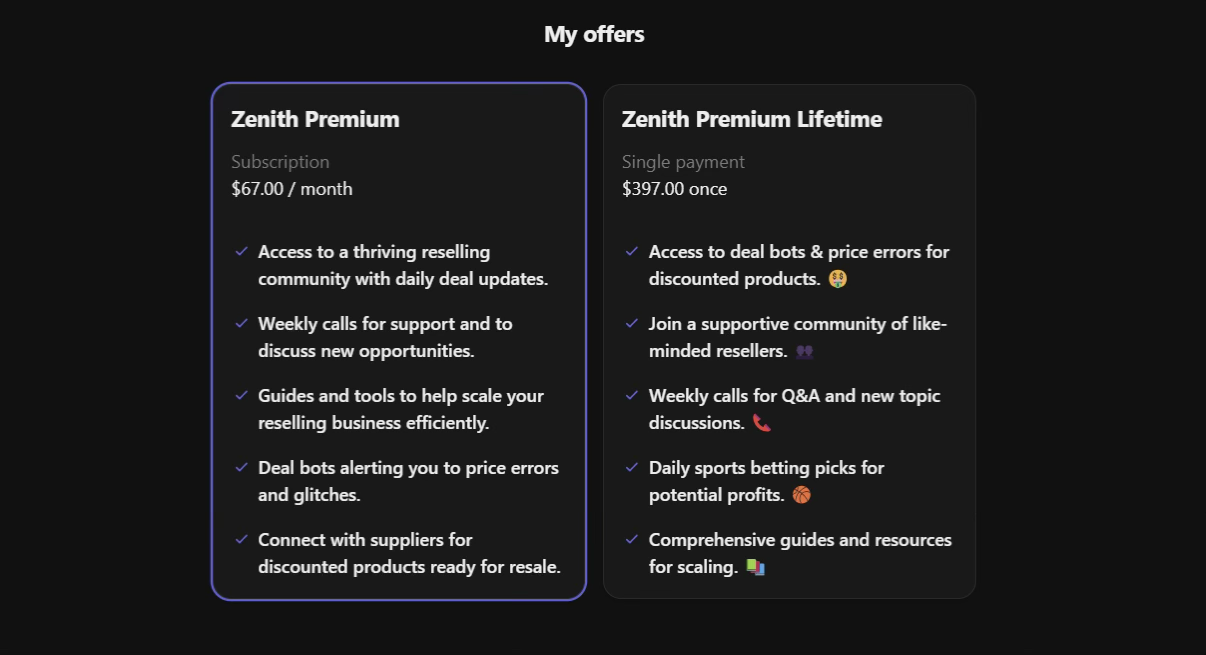Click the $67.00 per month price
Viewport: 1206px width, 655px height.
point(292,188)
